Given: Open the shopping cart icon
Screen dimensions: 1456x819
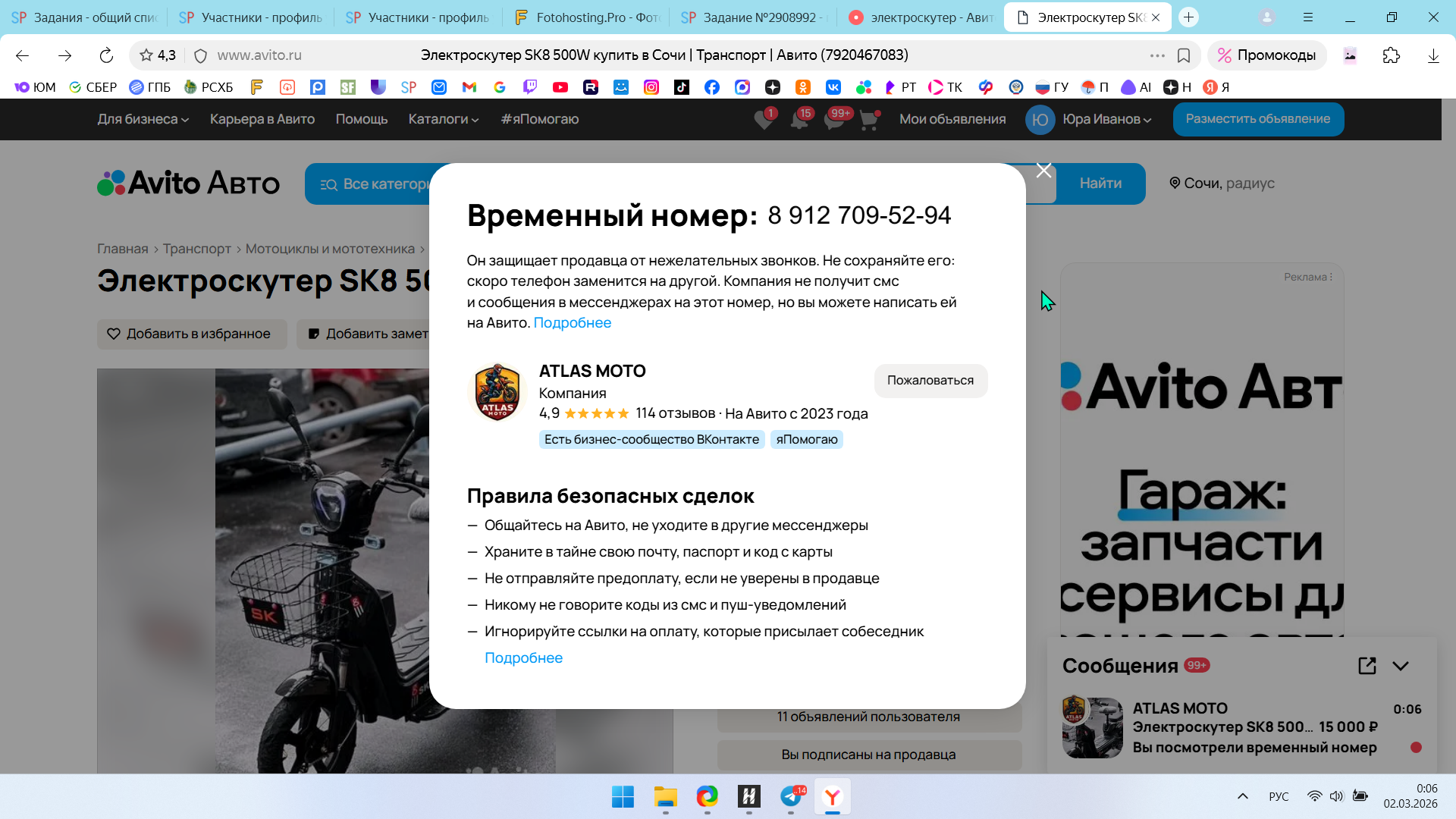Looking at the screenshot, I should [869, 120].
